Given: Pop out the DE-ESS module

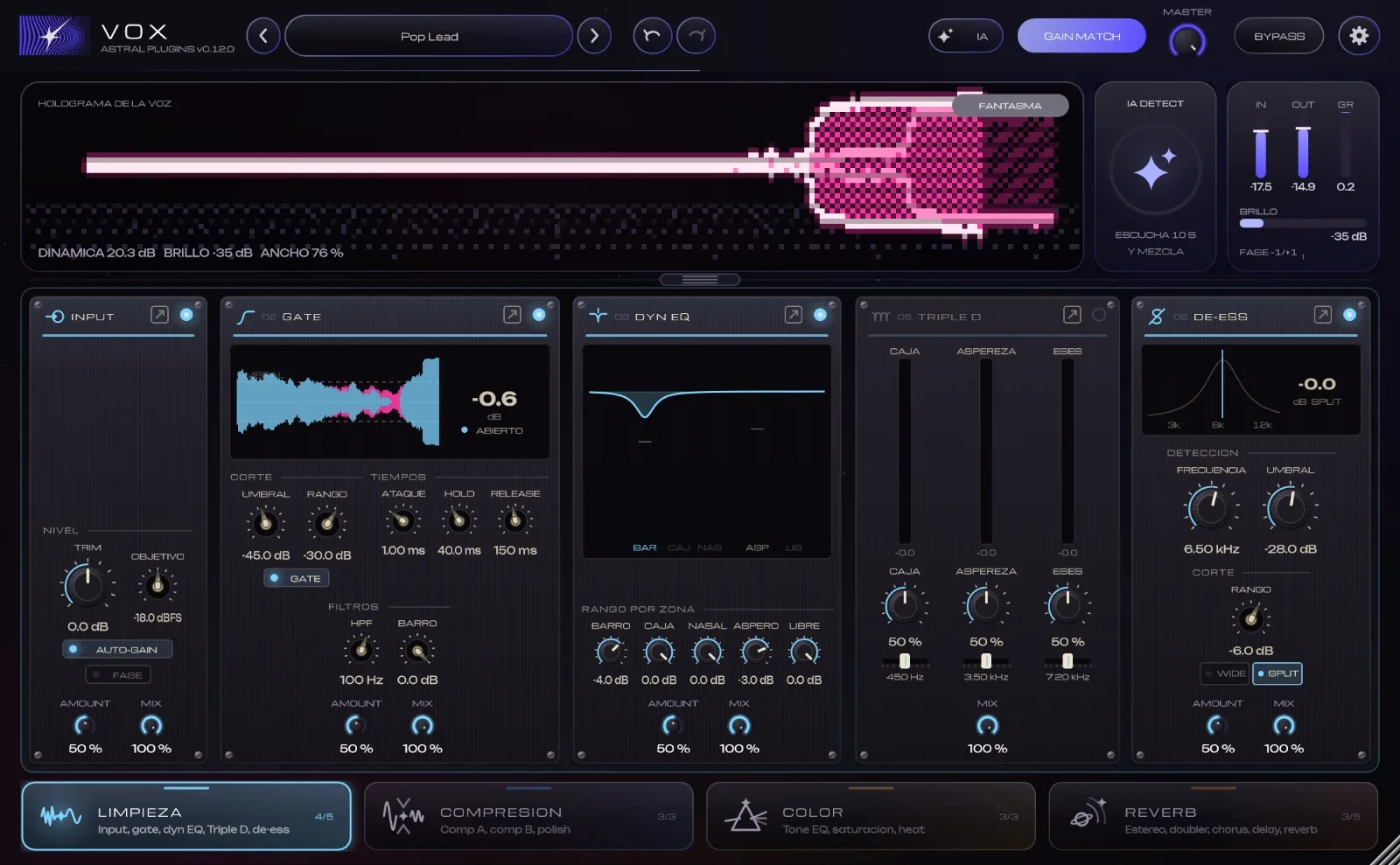Looking at the screenshot, I should coord(1323,315).
